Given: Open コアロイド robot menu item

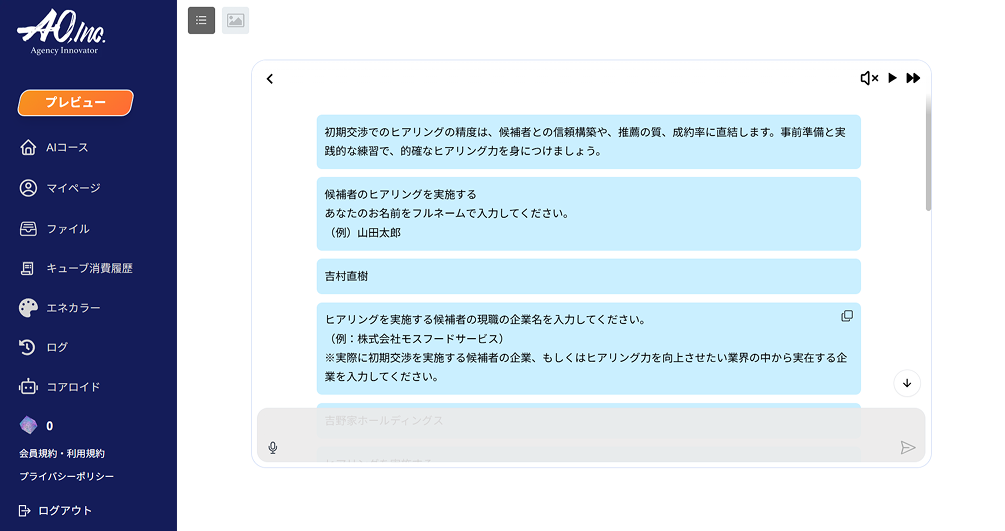Looking at the screenshot, I should click(72, 387).
